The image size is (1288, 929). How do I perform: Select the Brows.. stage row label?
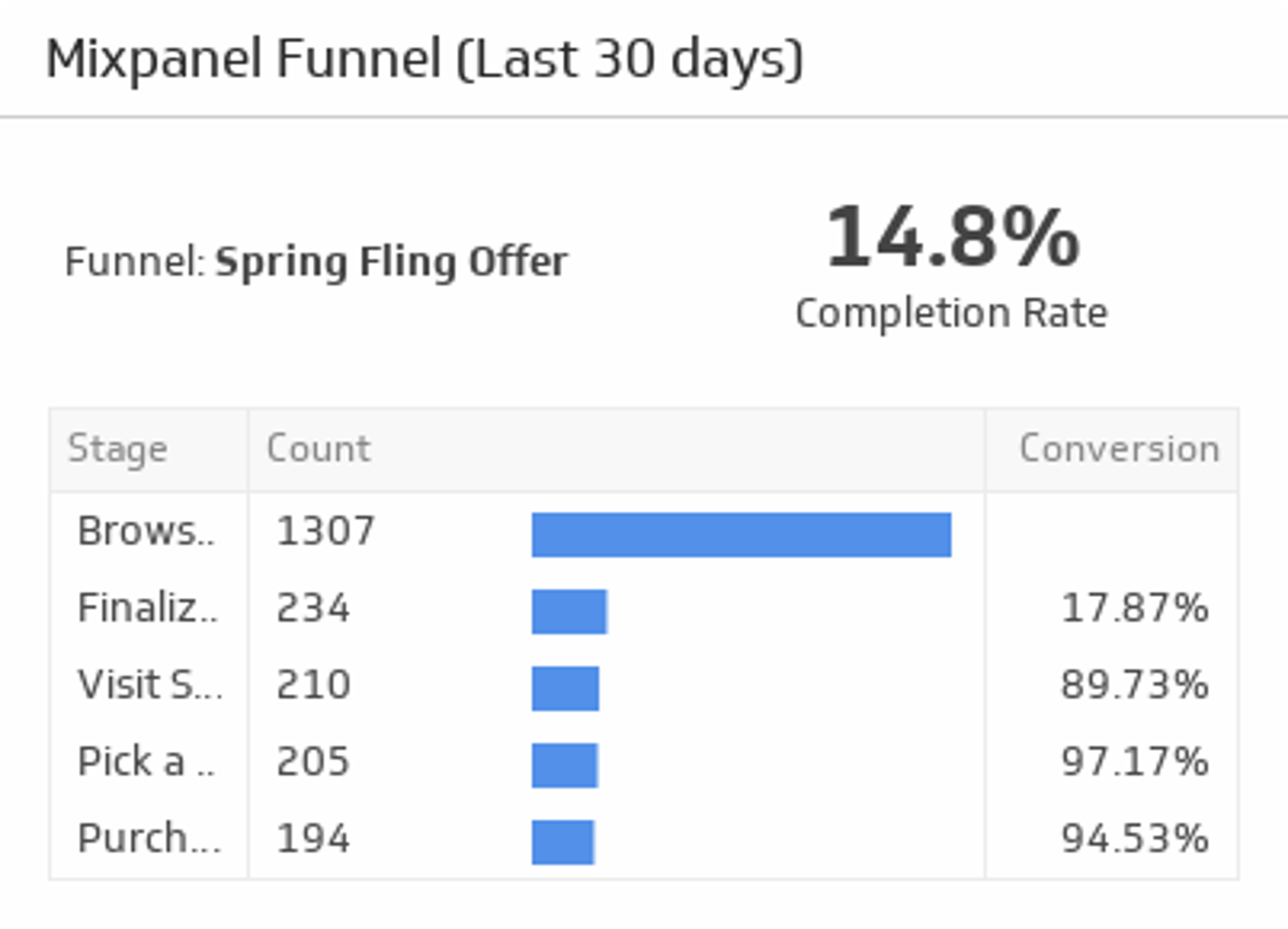146,531
